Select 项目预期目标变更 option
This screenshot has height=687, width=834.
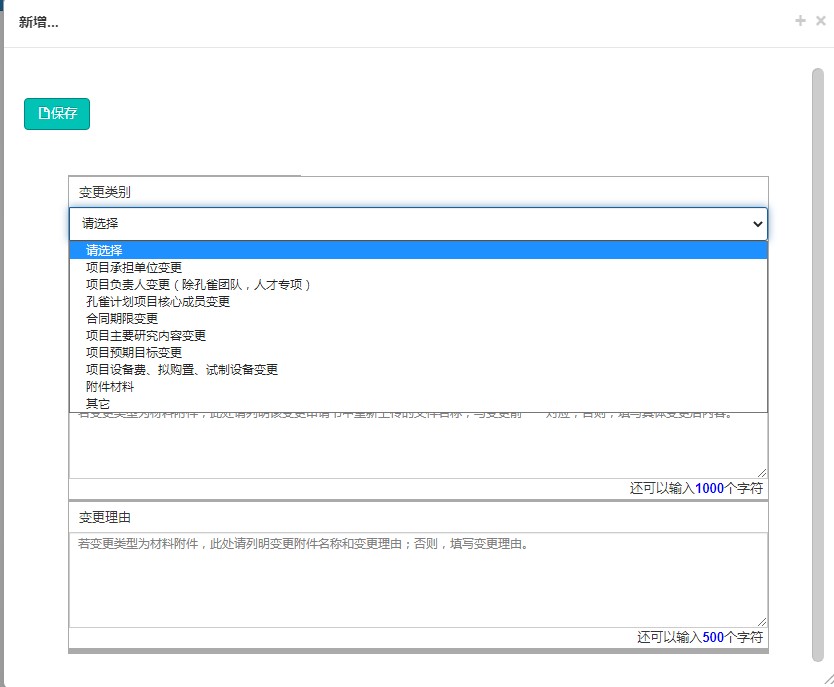pos(134,352)
